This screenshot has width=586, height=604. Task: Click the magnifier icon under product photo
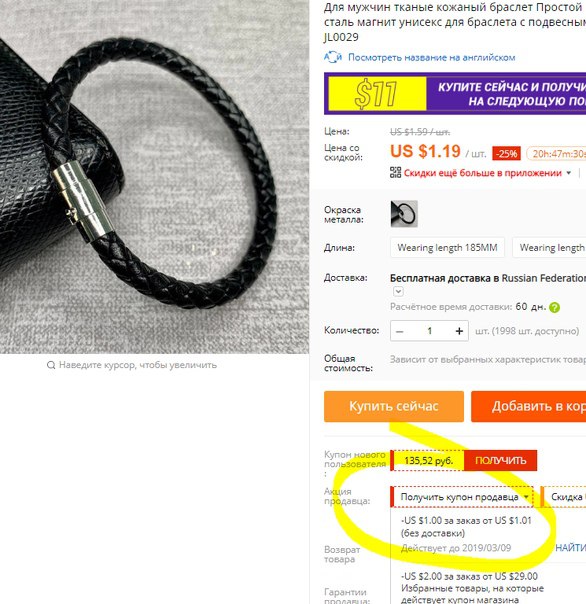pos(51,365)
